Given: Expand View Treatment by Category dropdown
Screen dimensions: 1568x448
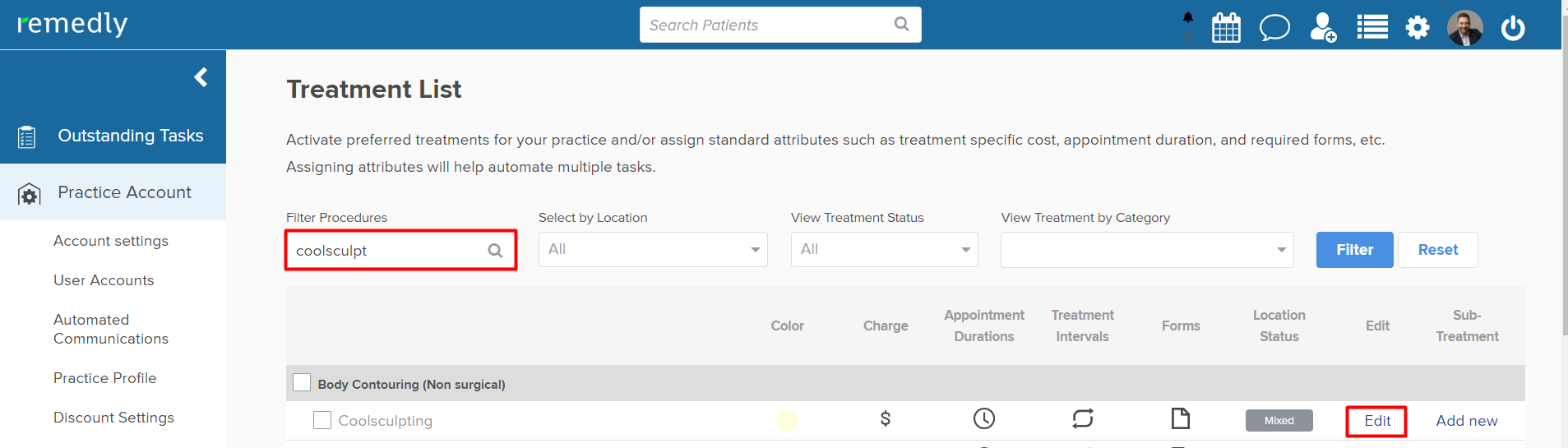Looking at the screenshot, I should [x=1146, y=250].
